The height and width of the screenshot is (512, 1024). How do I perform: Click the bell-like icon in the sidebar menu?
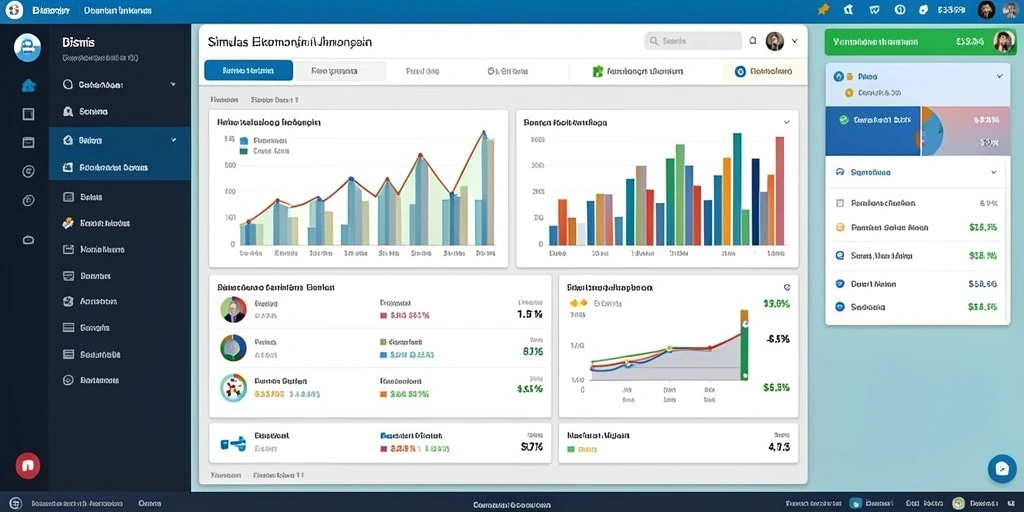click(67, 112)
